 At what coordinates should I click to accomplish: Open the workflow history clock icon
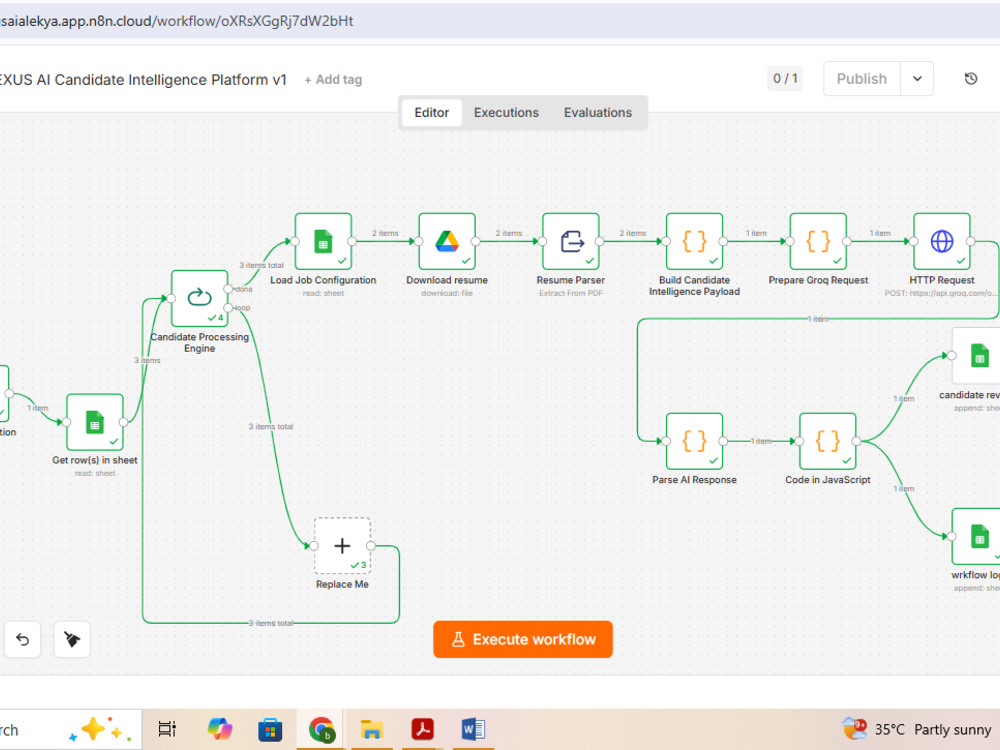971,78
